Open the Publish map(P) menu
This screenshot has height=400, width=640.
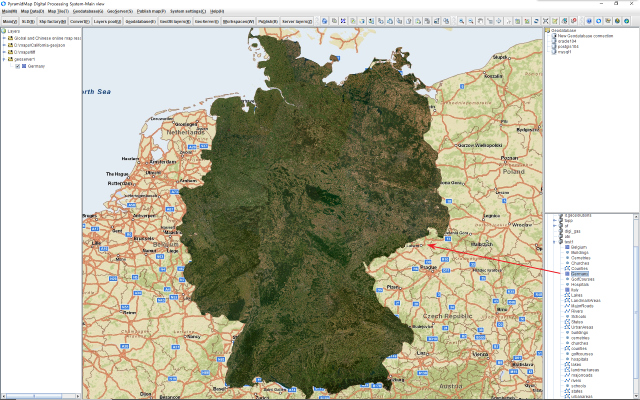point(151,11)
